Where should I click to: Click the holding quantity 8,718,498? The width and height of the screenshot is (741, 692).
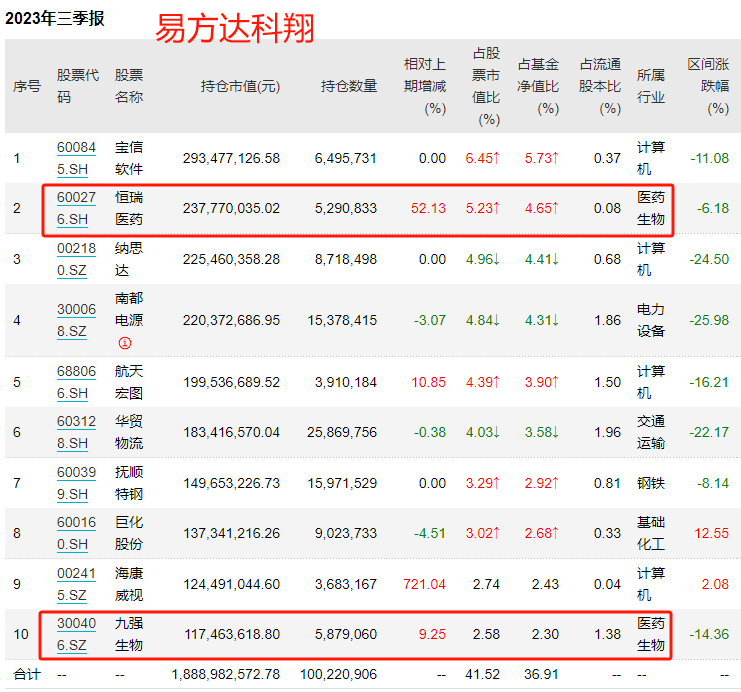pyautogui.click(x=346, y=259)
